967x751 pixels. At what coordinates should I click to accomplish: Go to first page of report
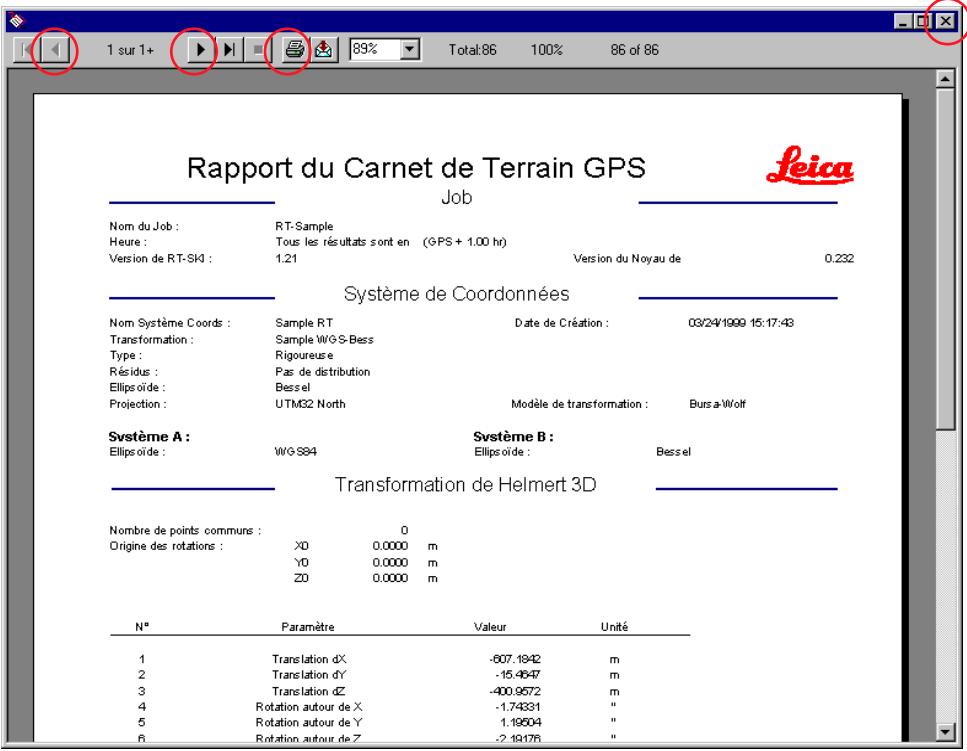coord(25,49)
